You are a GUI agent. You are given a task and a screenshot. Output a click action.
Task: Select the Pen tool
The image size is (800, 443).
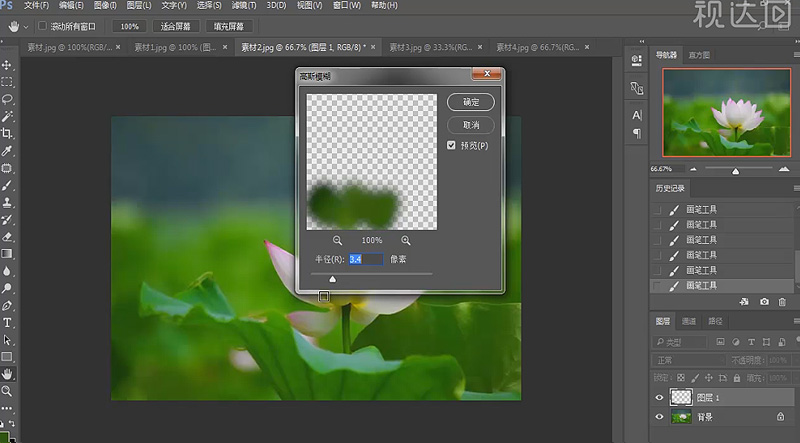click(x=7, y=306)
